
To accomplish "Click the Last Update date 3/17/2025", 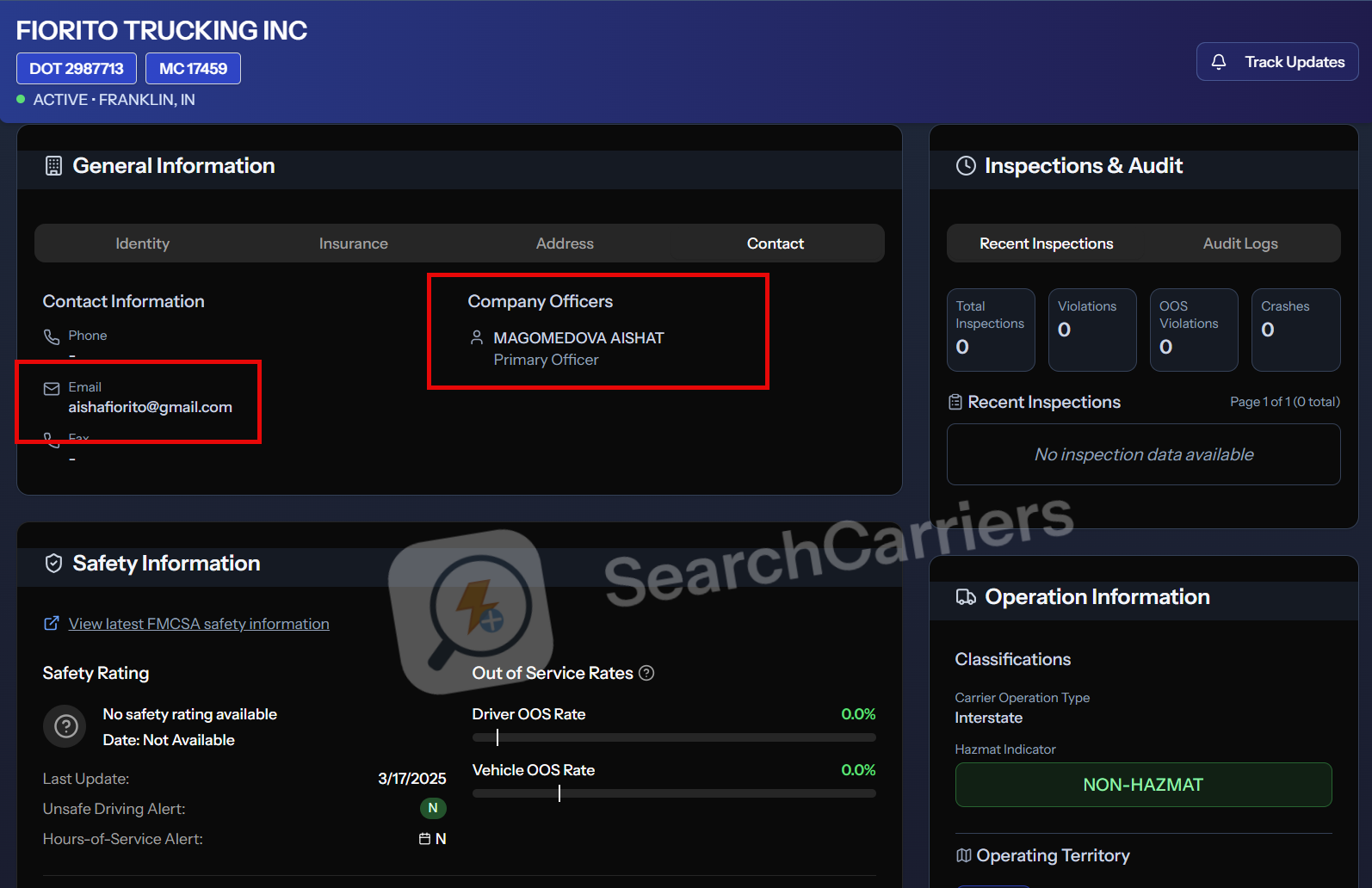I will (412, 779).
